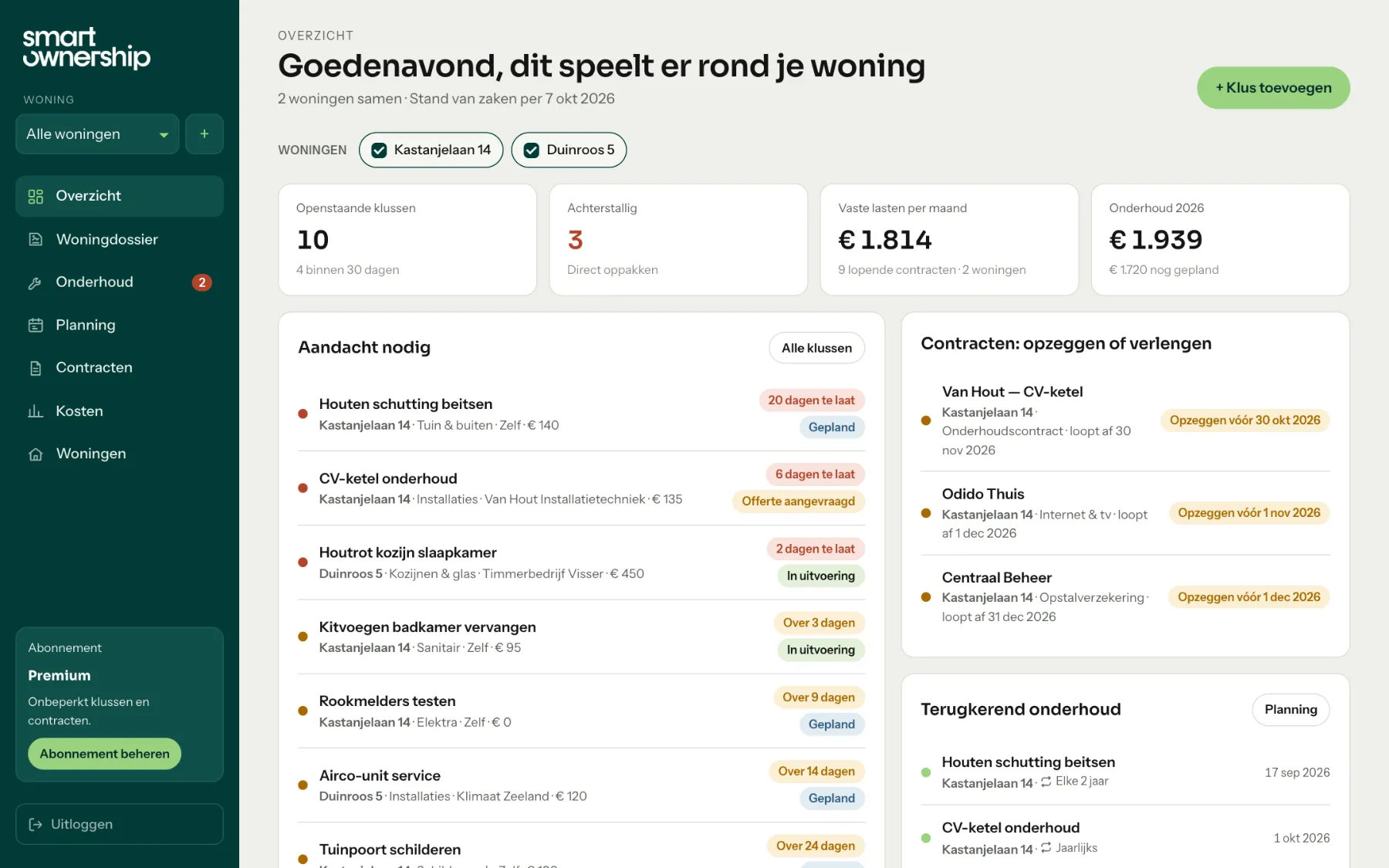Open the CV-ketel onderhoud task in Aandacht nodig

pos(581,488)
